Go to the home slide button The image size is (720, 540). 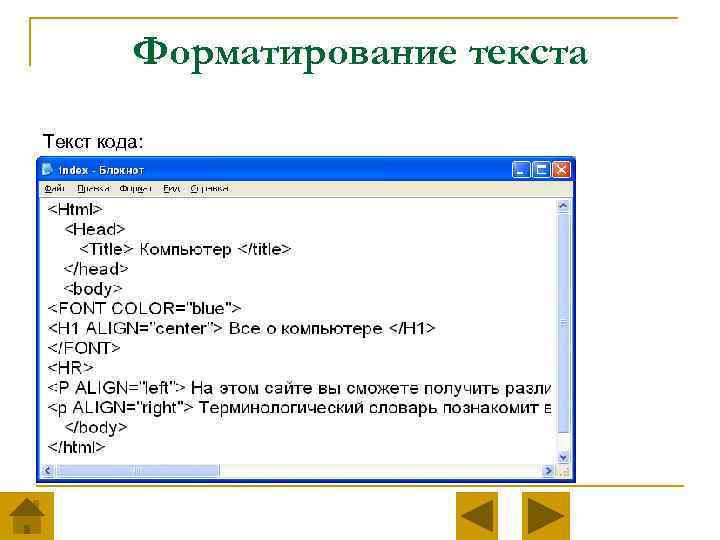pyautogui.click(x=27, y=516)
